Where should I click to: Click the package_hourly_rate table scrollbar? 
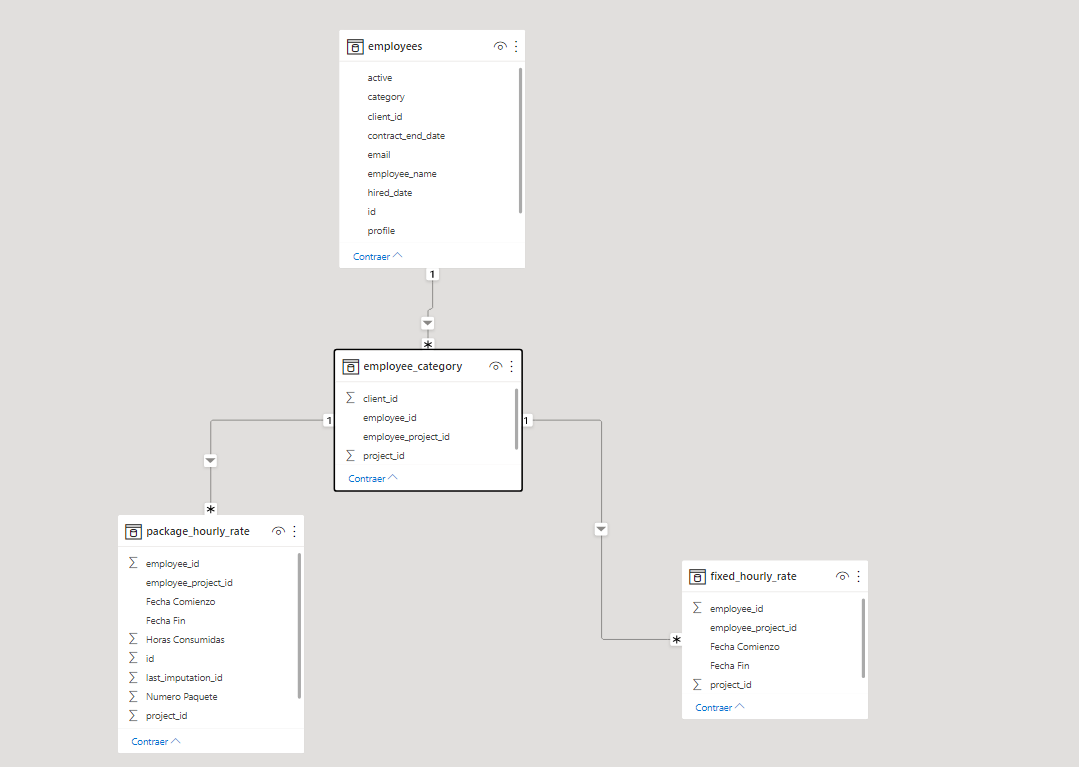tap(299, 625)
